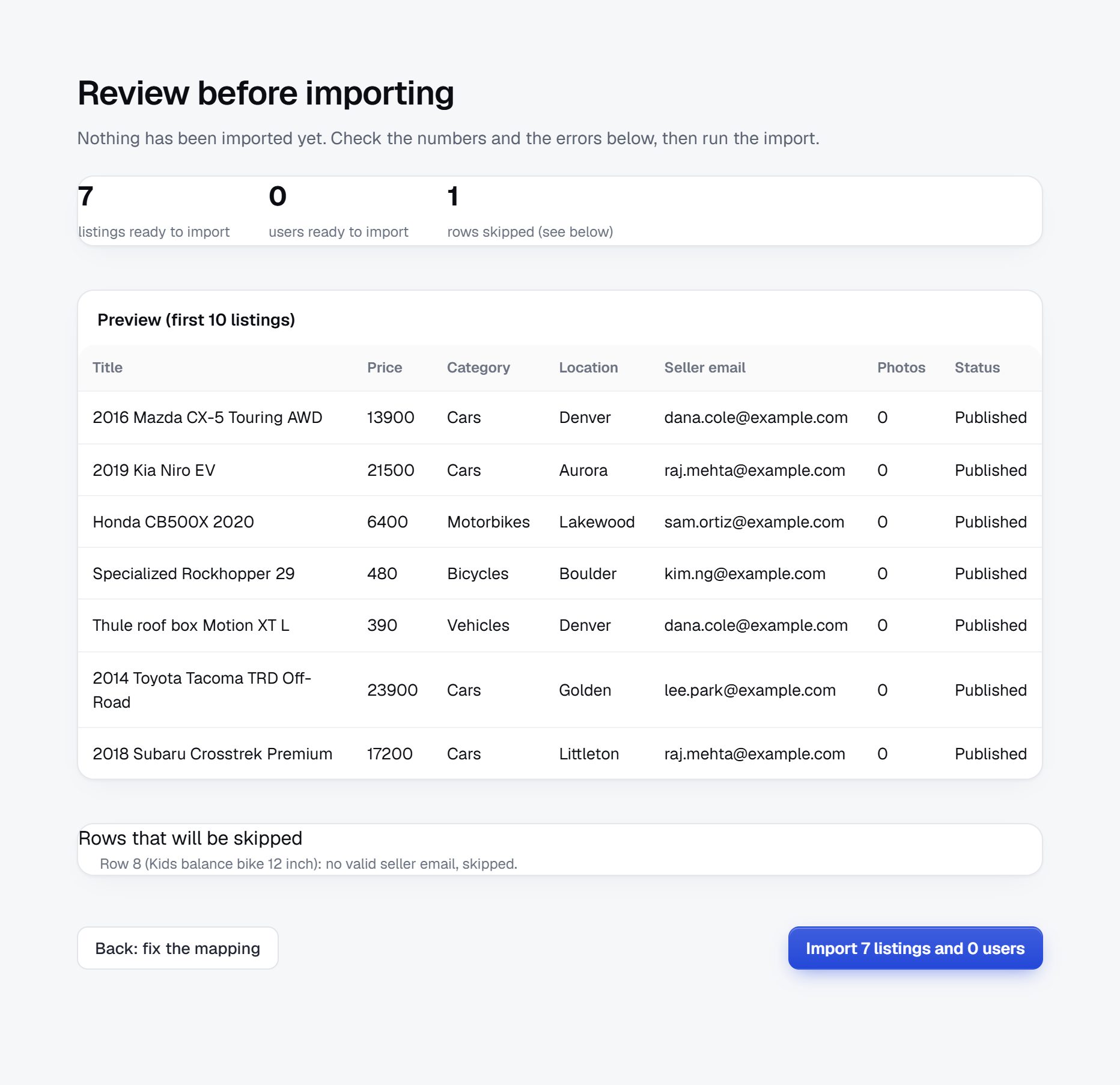Select the price value 17200
This screenshot has width=1120, height=1085.
[x=390, y=754]
